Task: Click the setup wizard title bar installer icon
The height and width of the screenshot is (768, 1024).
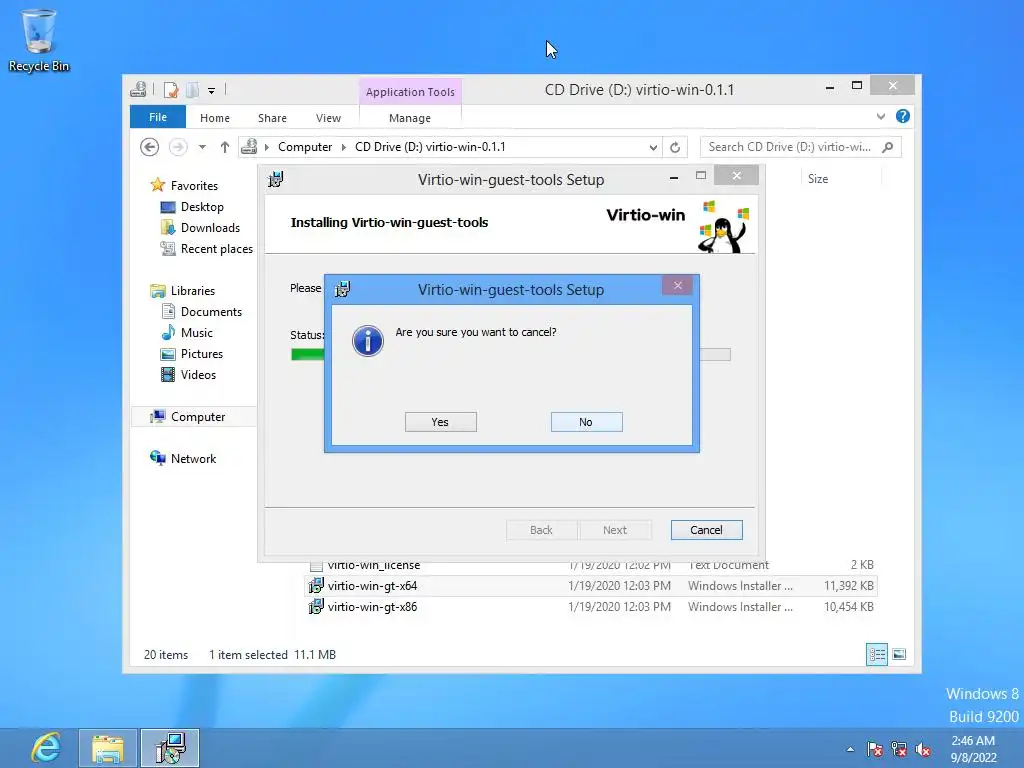Action: coord(276,179)
